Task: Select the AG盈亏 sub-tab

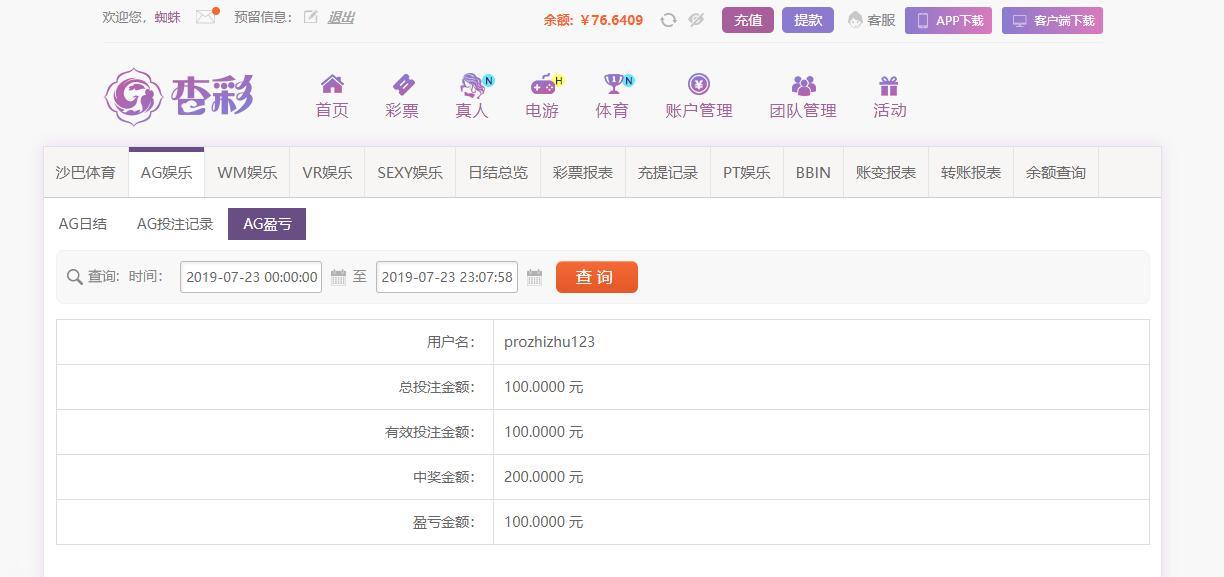Action: point(267,224)
